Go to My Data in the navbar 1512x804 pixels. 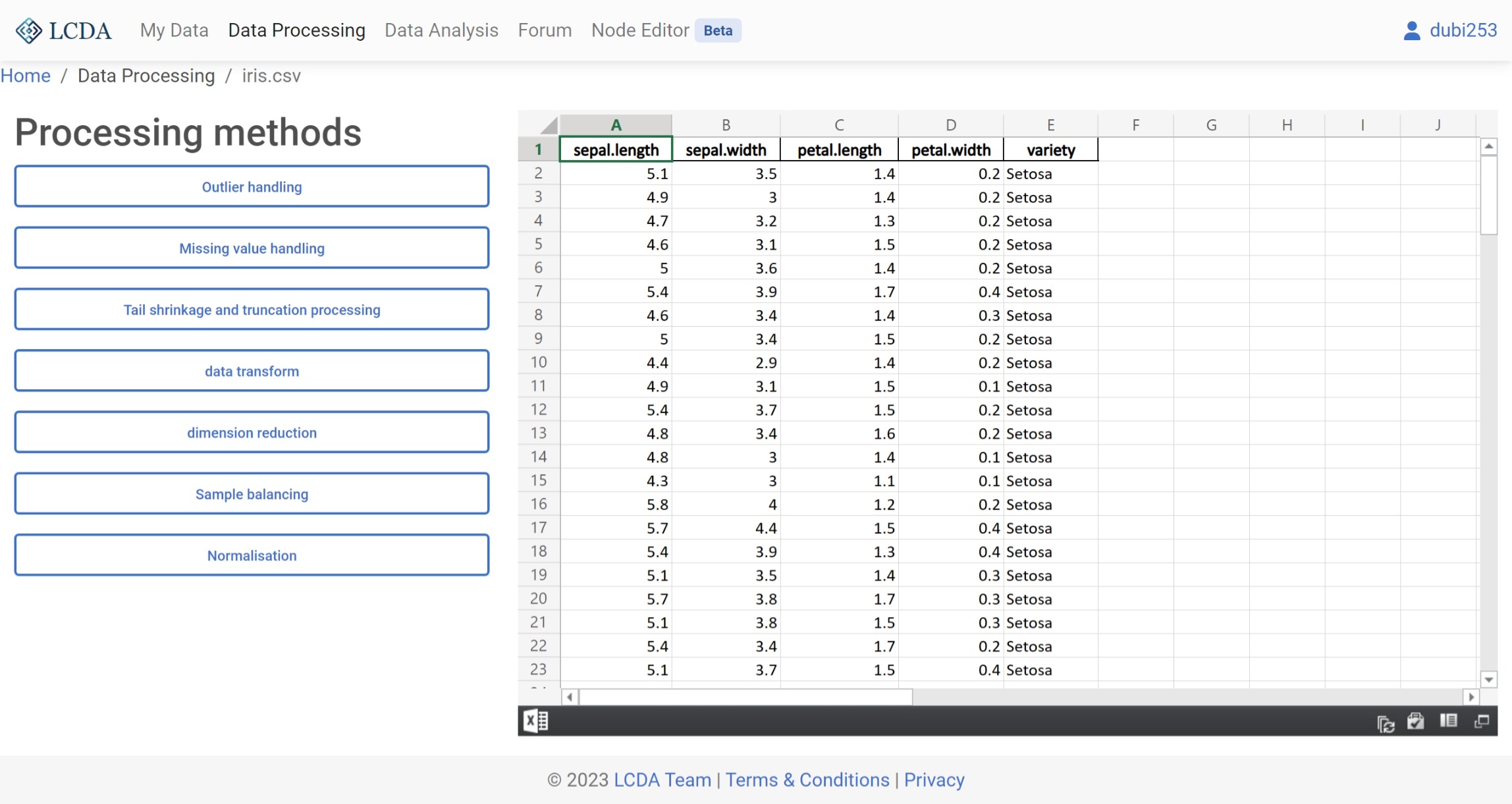tap(174, 30)
